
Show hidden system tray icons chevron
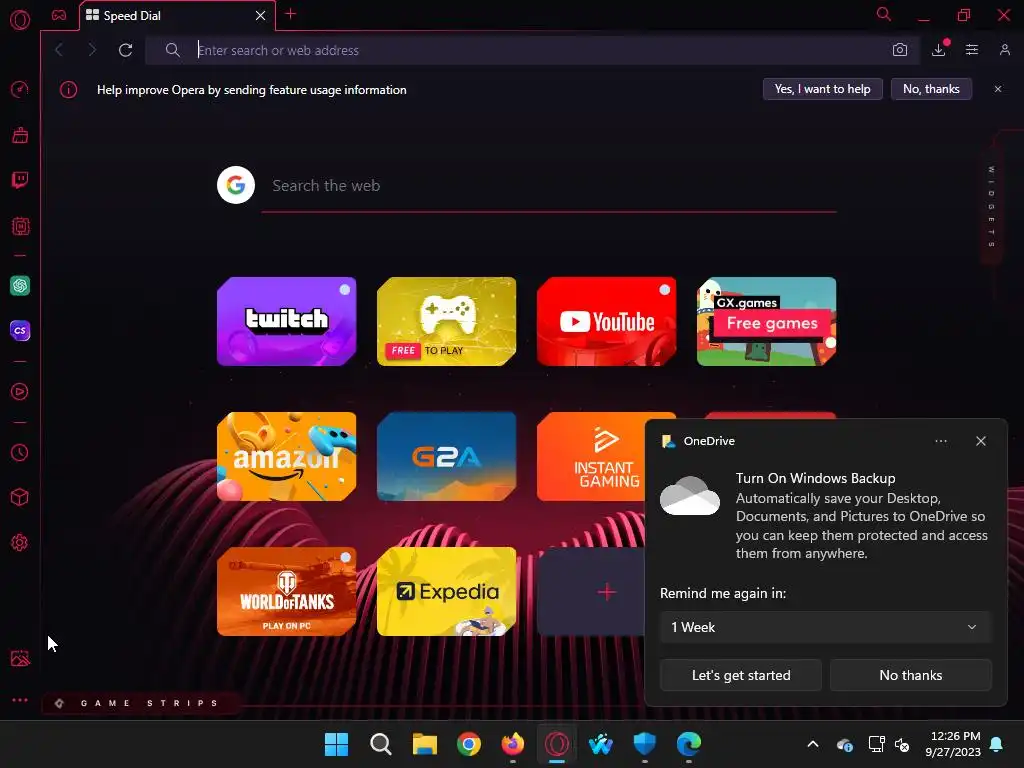pyautogui.click(x=813, y=744)
